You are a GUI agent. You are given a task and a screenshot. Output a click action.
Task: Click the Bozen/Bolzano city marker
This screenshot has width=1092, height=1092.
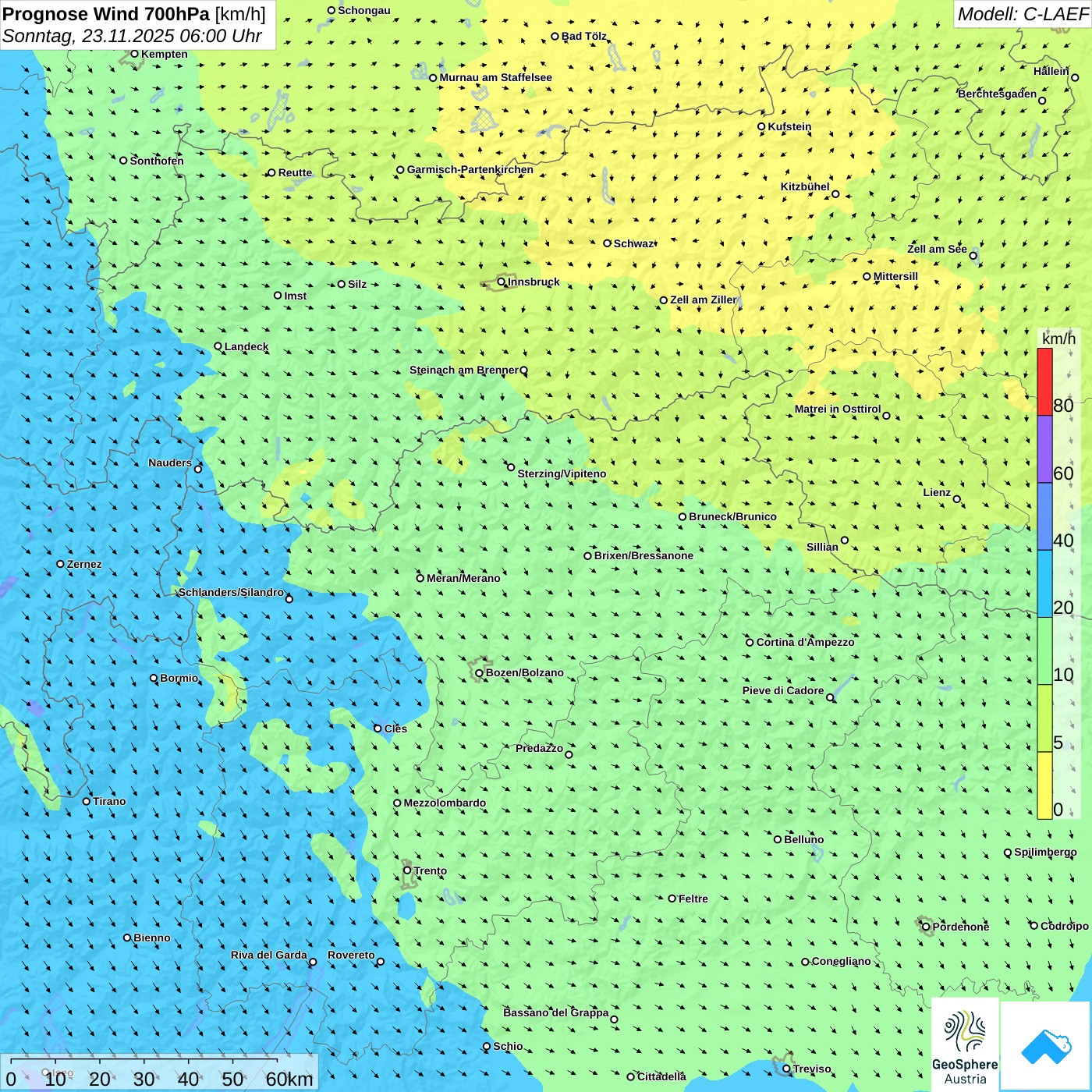(x=479, y=672)
